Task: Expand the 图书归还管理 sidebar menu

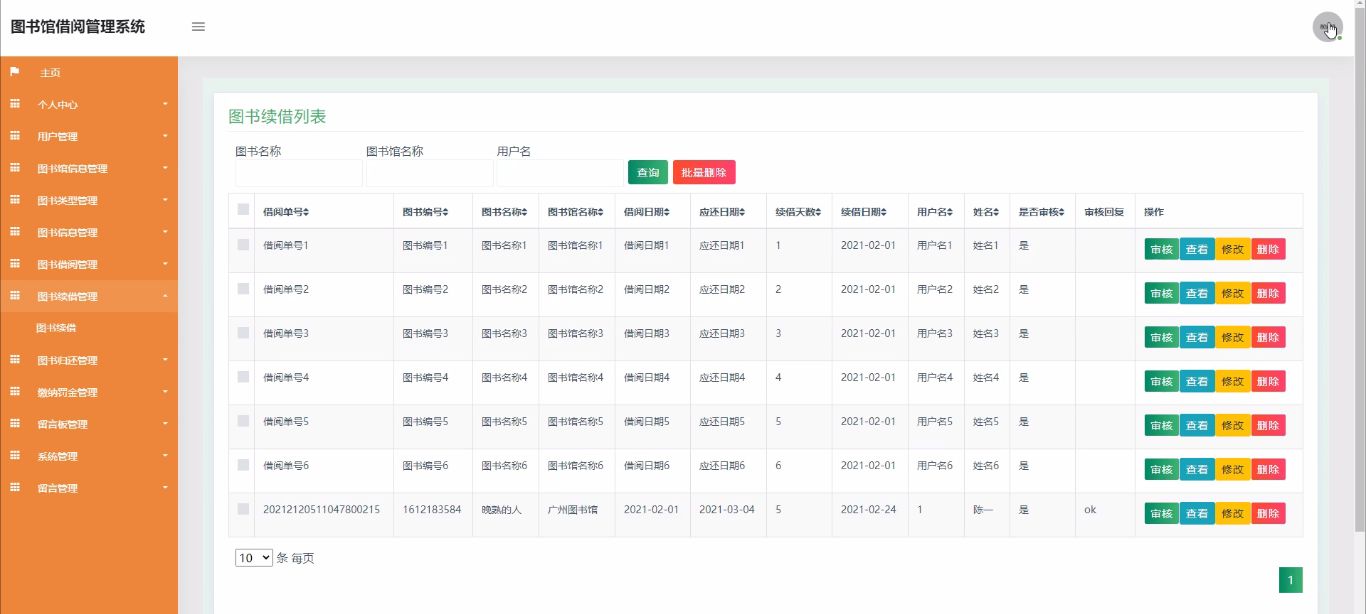Action: (x=89, y=360)
